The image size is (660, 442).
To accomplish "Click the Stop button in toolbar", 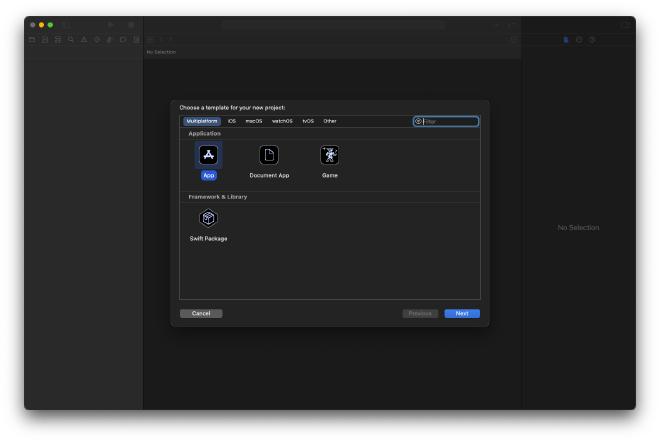I will 131,25.
